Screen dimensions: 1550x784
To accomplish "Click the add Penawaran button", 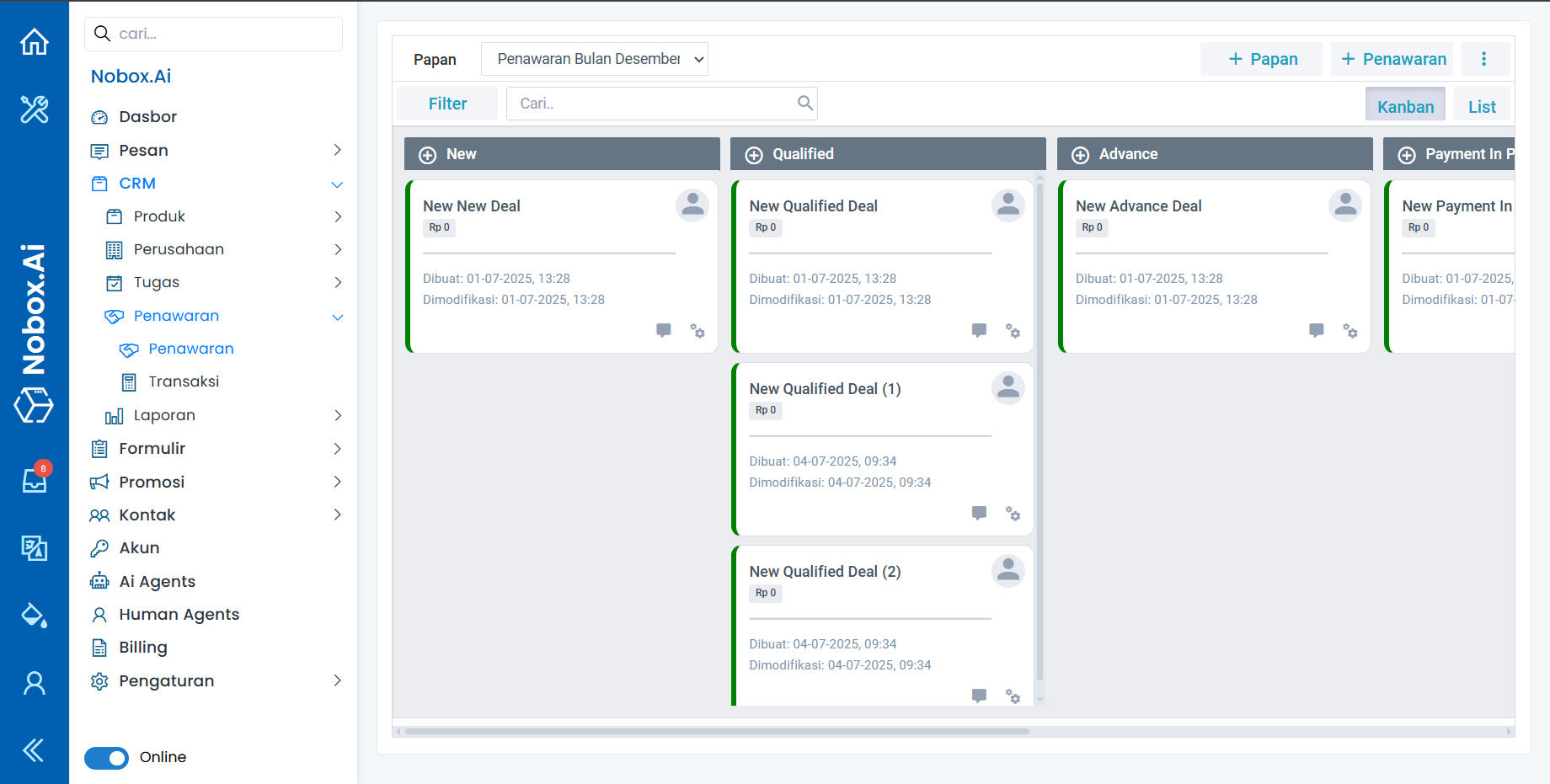I will 1393,59.
